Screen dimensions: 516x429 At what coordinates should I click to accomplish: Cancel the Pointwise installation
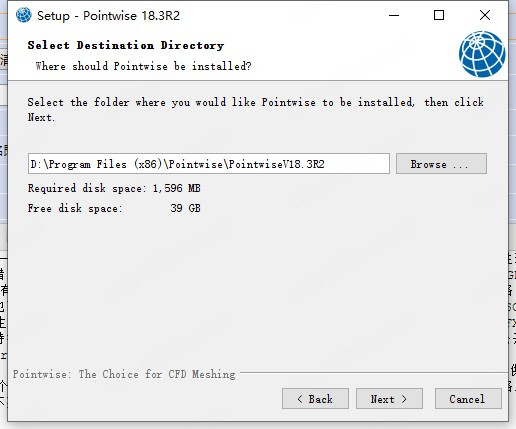click(x=468, y=399)
